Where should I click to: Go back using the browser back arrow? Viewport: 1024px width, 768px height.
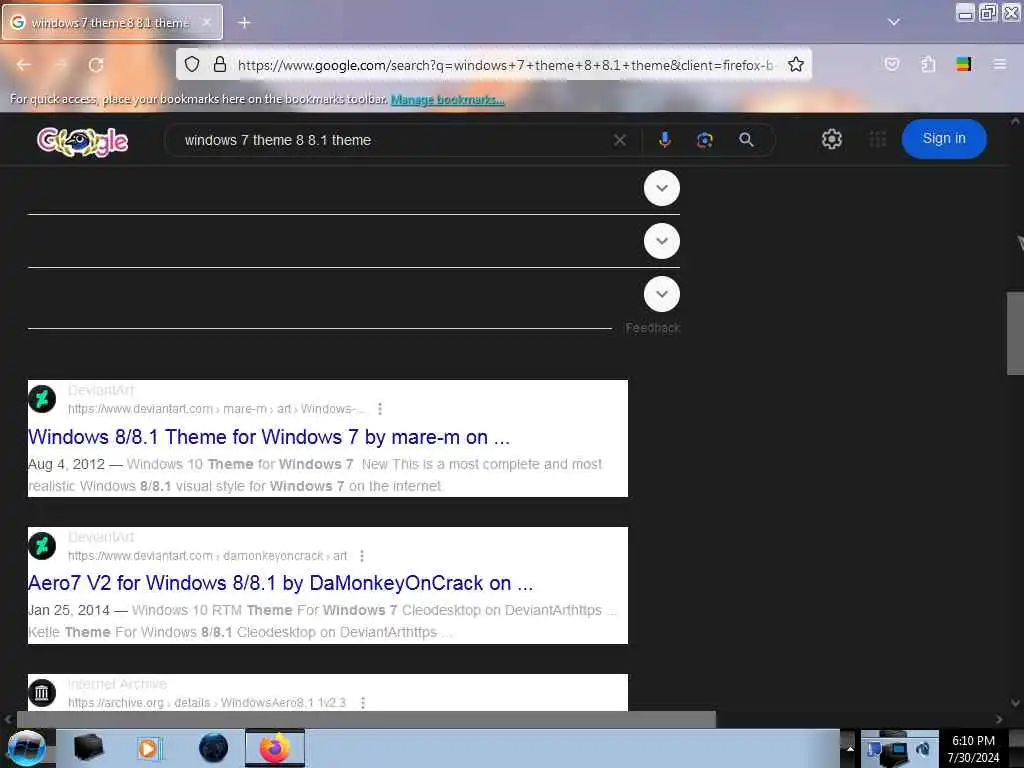pyautogui.click(x=24, y=65)
